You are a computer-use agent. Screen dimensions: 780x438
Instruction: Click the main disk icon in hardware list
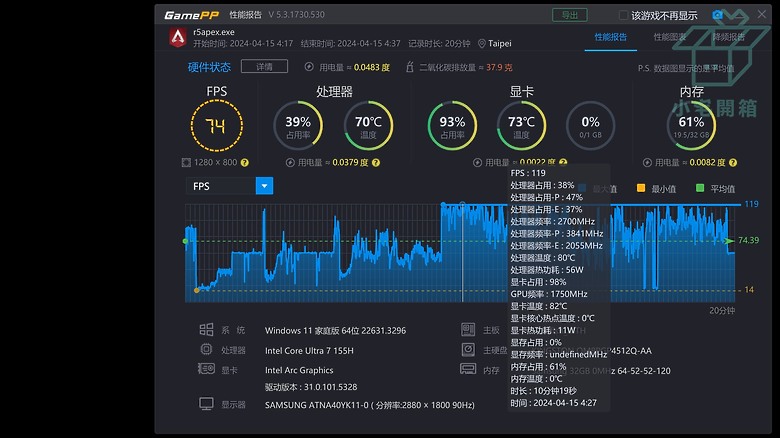point(468,349)
